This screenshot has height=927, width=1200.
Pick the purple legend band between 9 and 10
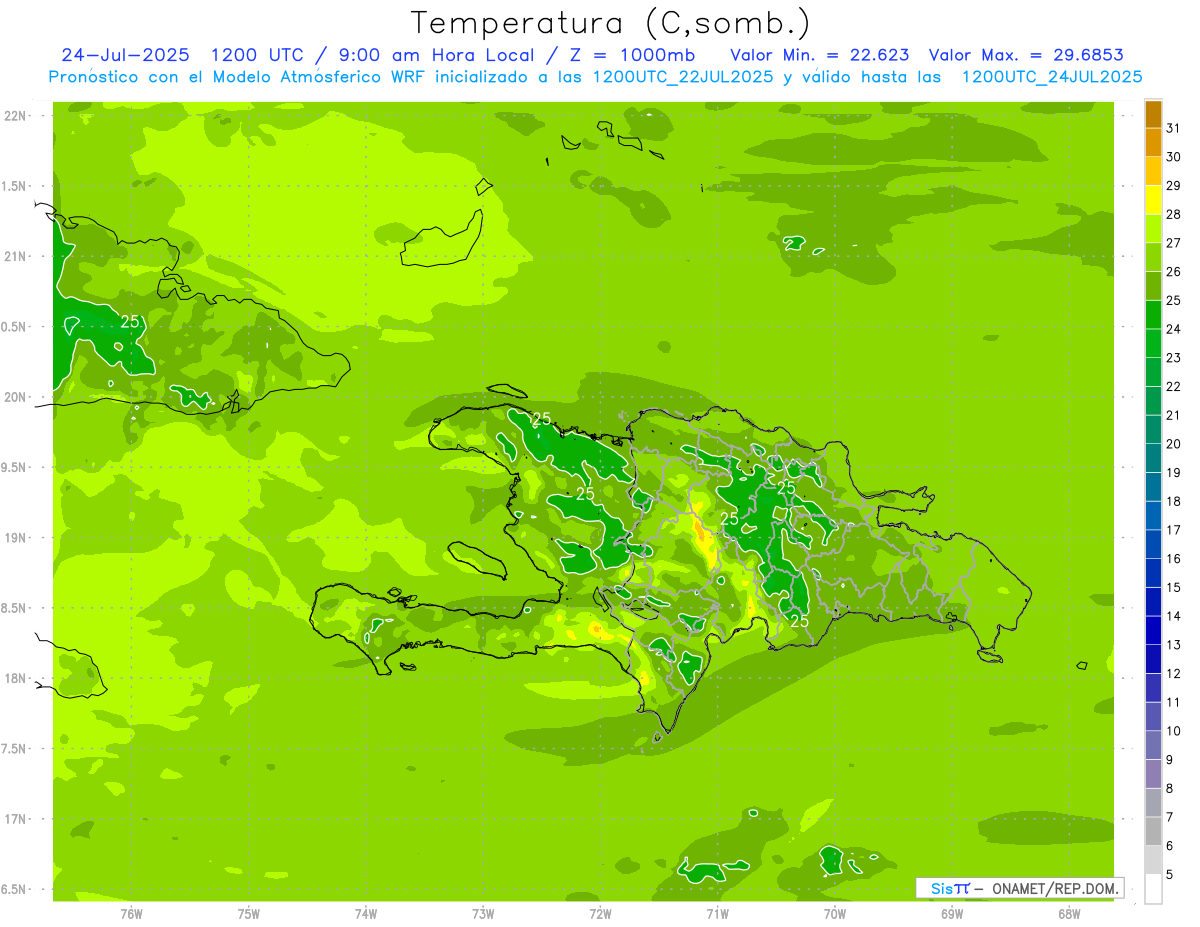[1153, 746]
